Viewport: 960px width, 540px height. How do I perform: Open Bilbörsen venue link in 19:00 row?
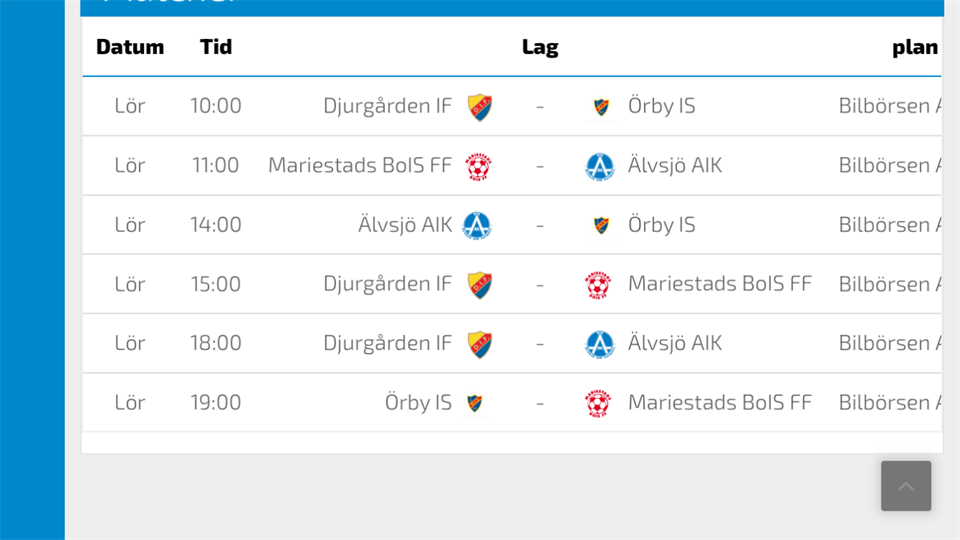890,402
